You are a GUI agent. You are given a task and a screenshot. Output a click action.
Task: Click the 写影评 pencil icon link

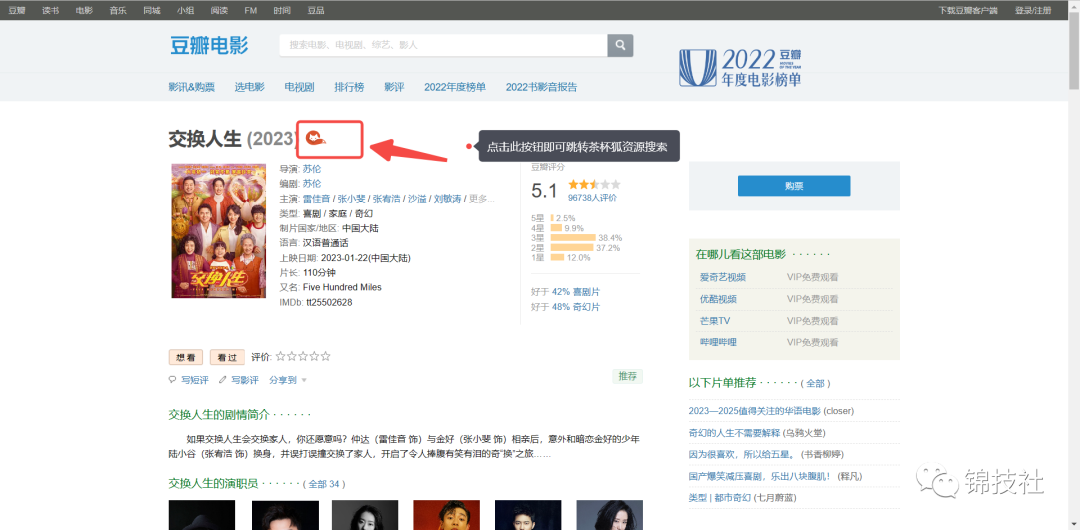[x=238, y=380]
